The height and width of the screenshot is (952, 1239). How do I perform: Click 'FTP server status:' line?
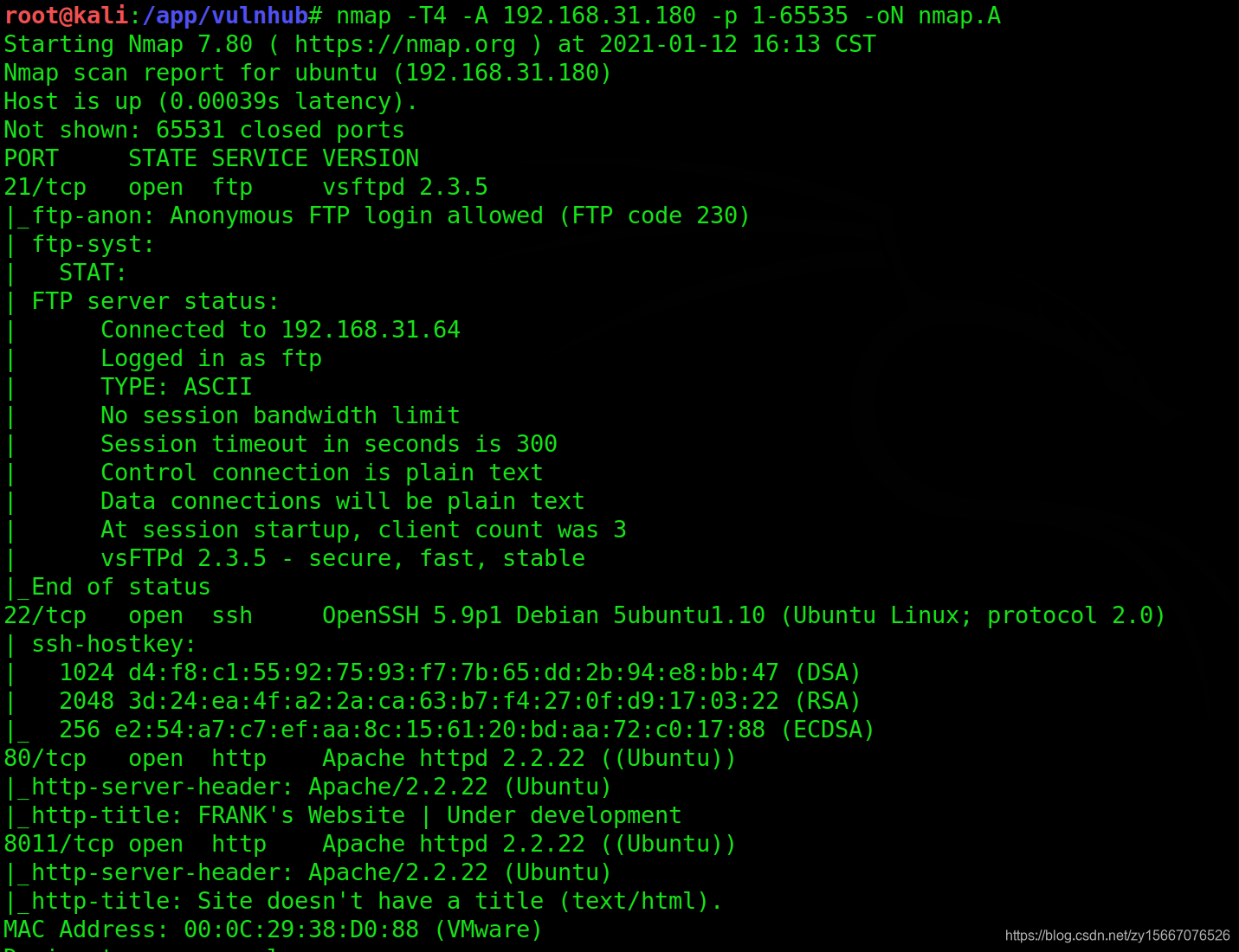coord(141,301)
